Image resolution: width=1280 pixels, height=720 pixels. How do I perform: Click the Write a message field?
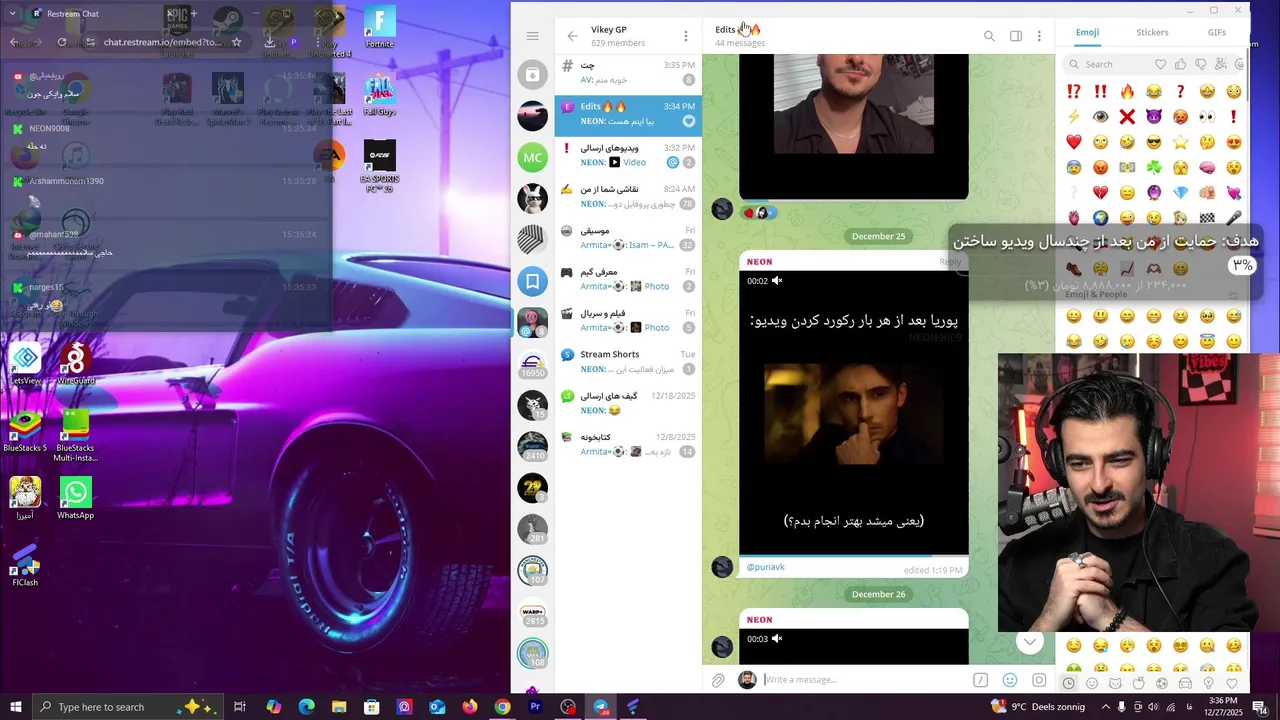865,680
